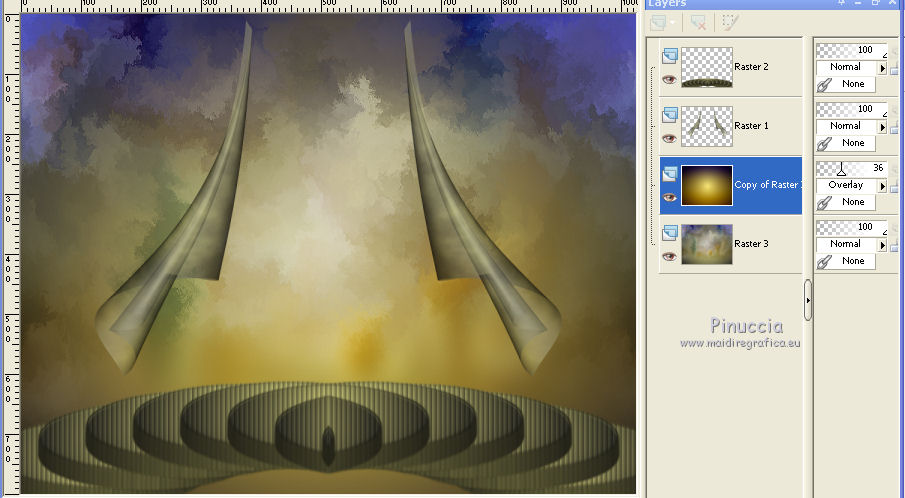Image resolution: width=905 pixels, height=498 pixels.
Task: Click the opacity value 36
Action: 878,168
